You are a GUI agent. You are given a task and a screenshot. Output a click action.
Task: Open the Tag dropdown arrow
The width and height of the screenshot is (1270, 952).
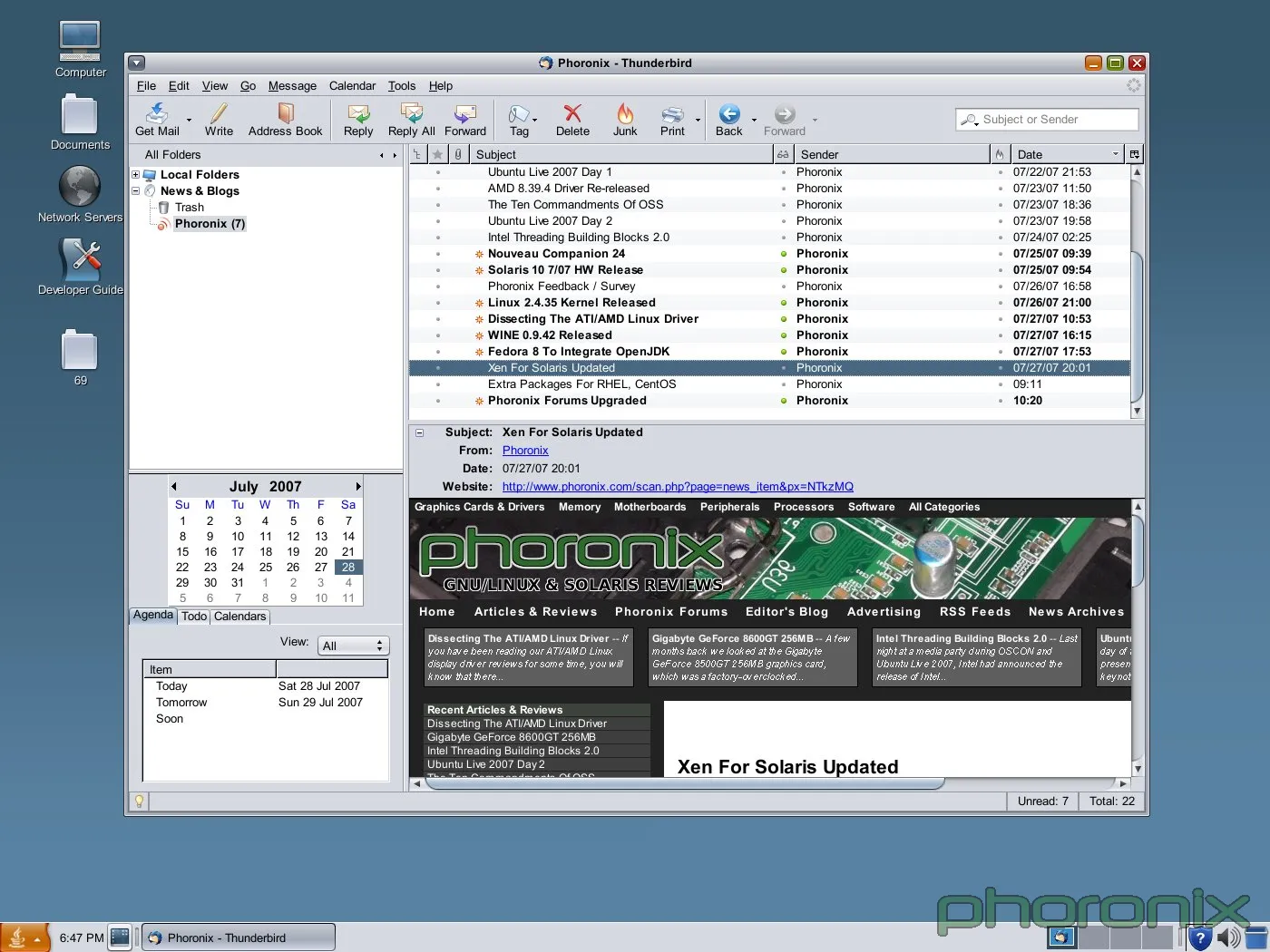tap(534, 120)
